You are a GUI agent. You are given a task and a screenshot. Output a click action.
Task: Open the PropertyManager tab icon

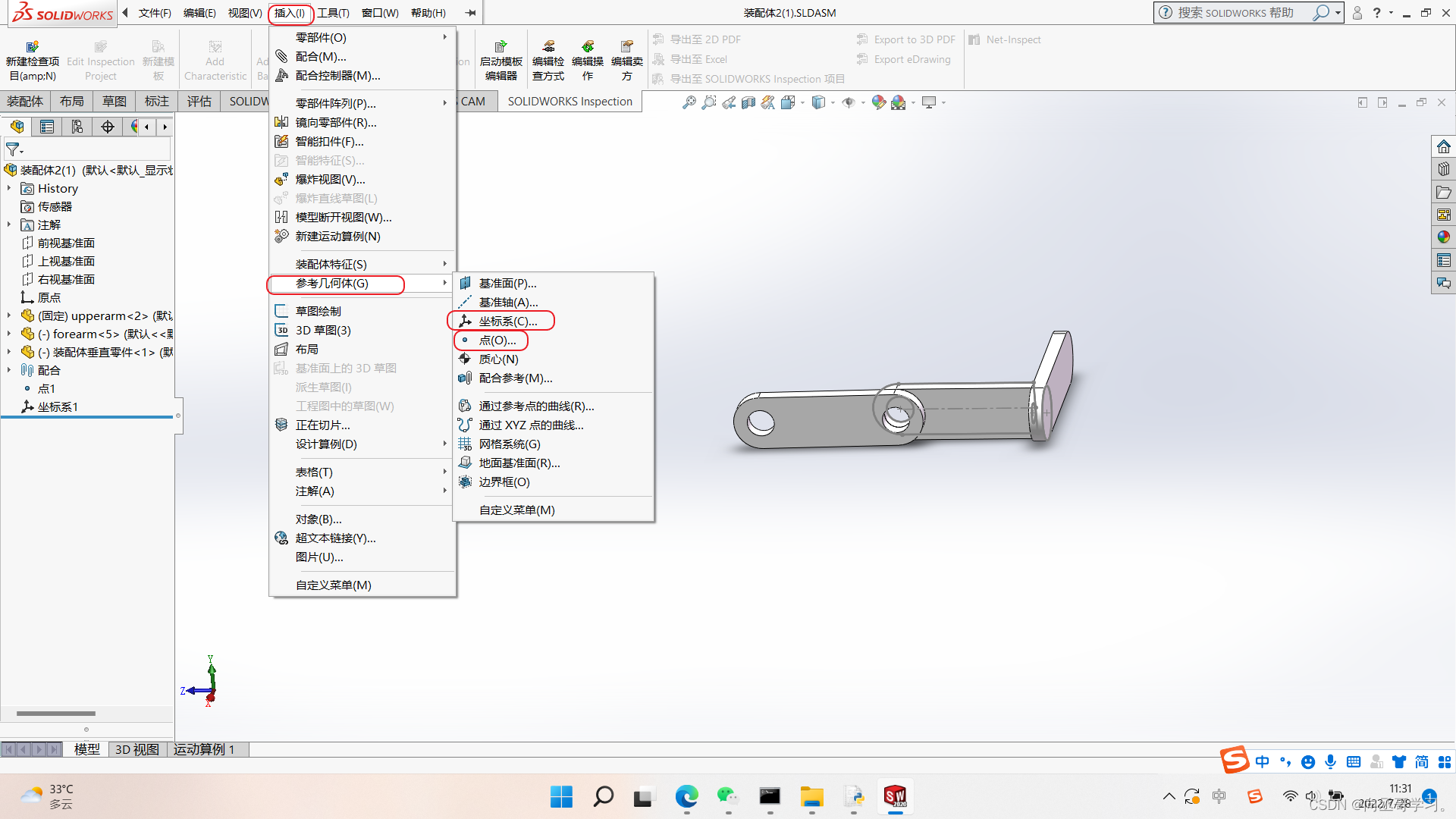47,127
